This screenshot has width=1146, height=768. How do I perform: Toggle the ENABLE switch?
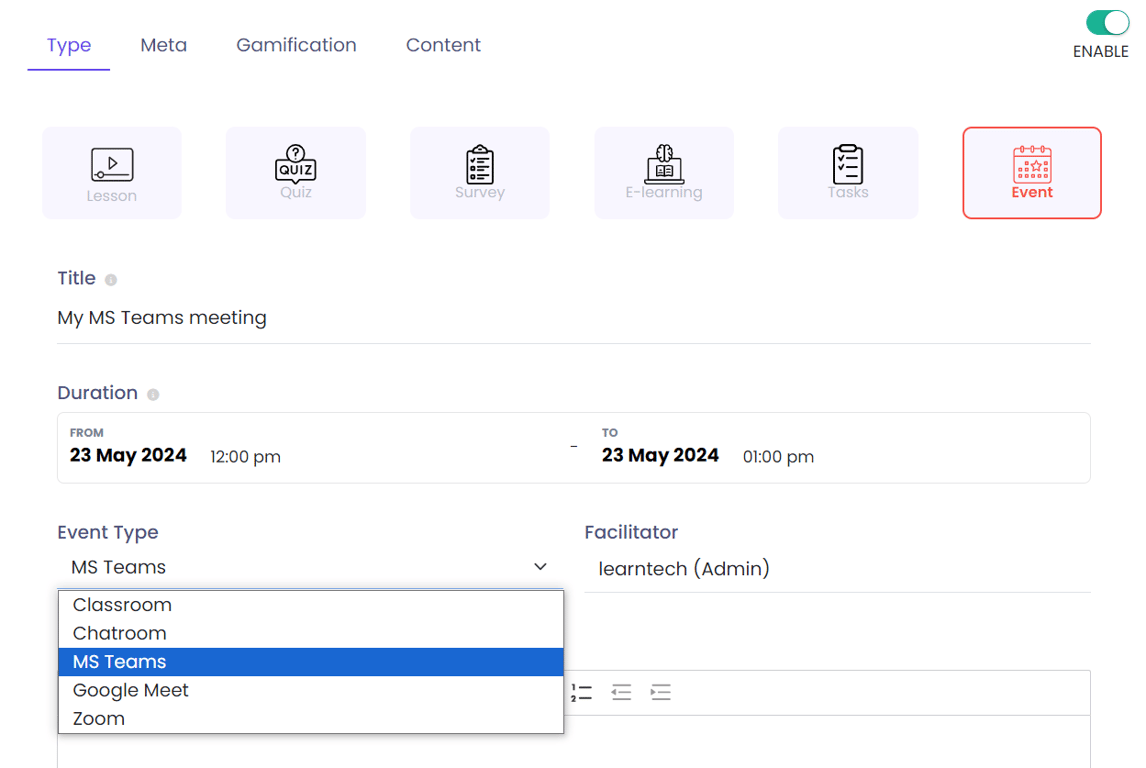click(1107, 24)
